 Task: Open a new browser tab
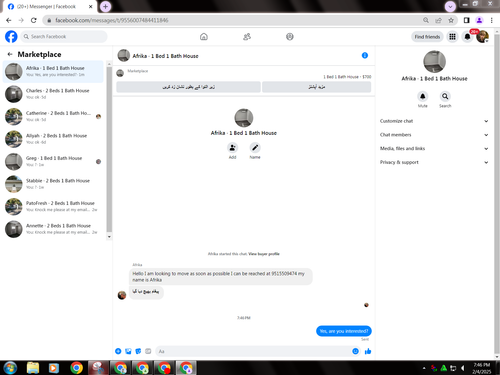105,6
